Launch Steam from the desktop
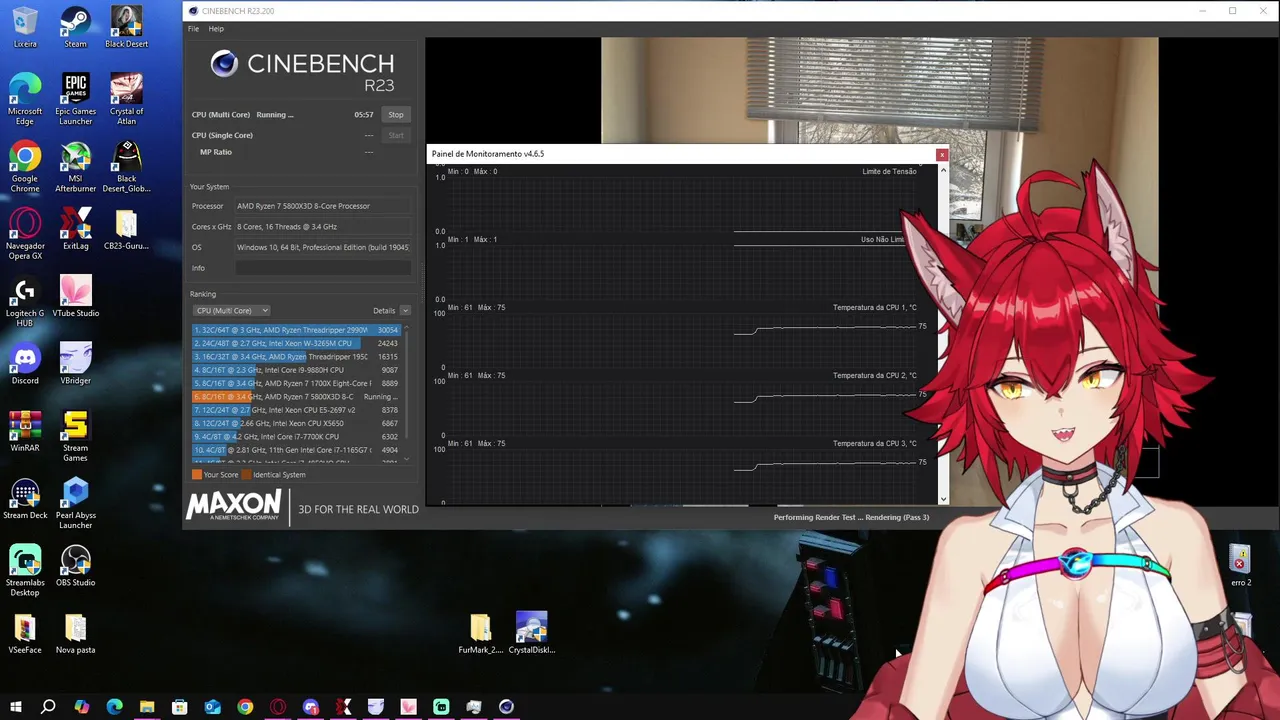1280x720 pixels. pos(75,27)
